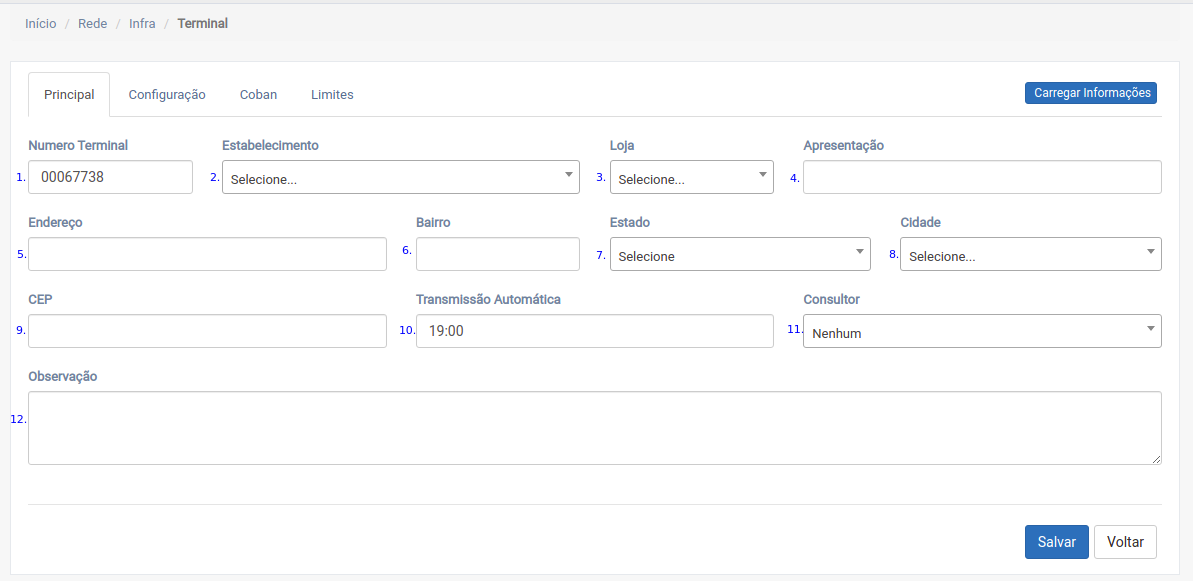
Task: Click the Numero Terminal input field
Action: (x=110, y=177)
